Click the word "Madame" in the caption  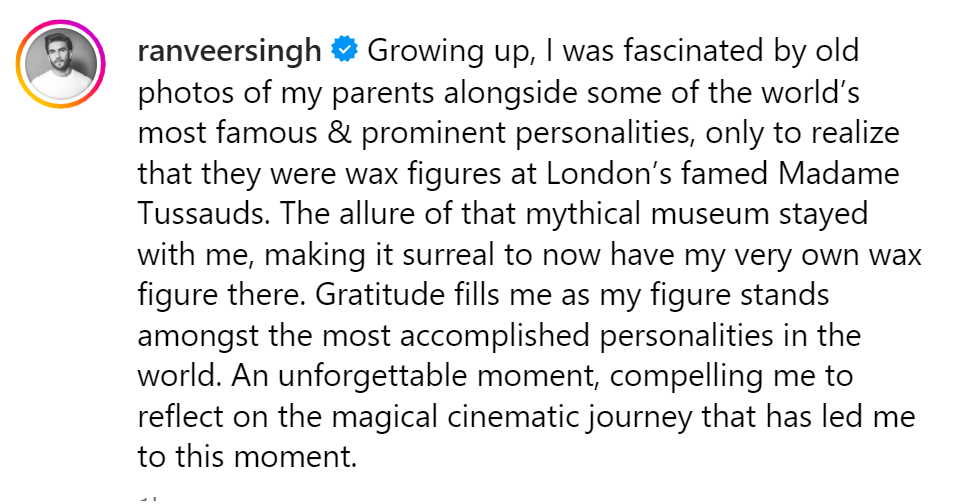[844, 173]
